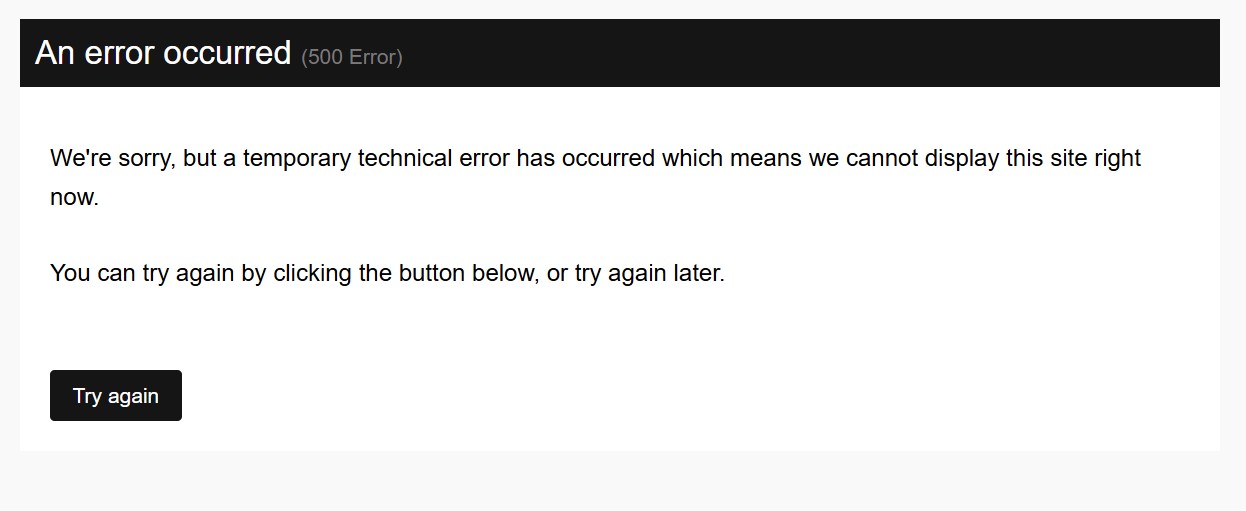Click empty area of the black header bar
This screenshot has height=511, width=1246.
point(800,53)
